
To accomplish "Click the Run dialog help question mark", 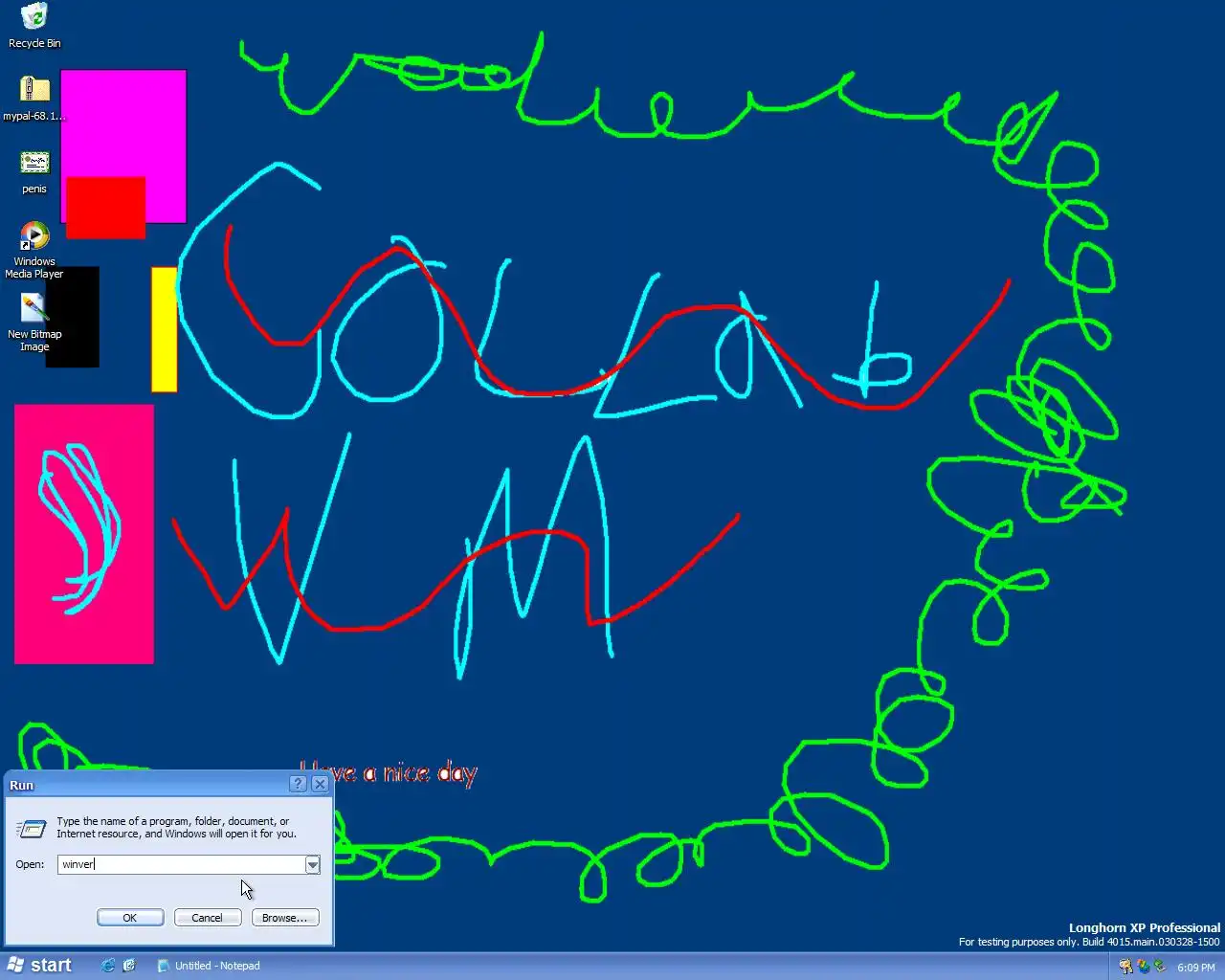I will (x=298, y=784).
